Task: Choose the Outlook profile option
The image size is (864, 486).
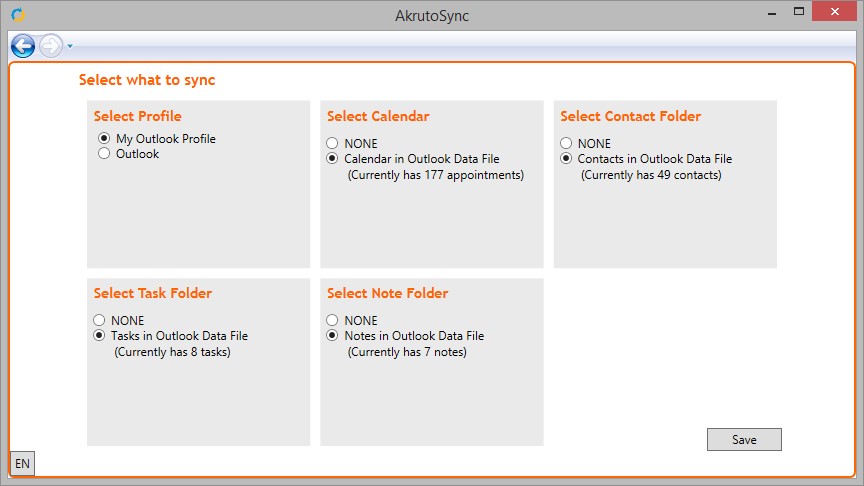Action: (x=104, y=154)
